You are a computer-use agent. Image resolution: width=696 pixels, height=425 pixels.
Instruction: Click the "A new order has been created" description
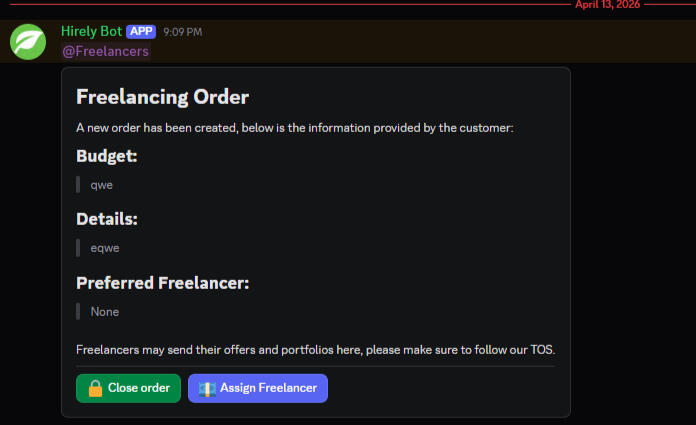294,127
